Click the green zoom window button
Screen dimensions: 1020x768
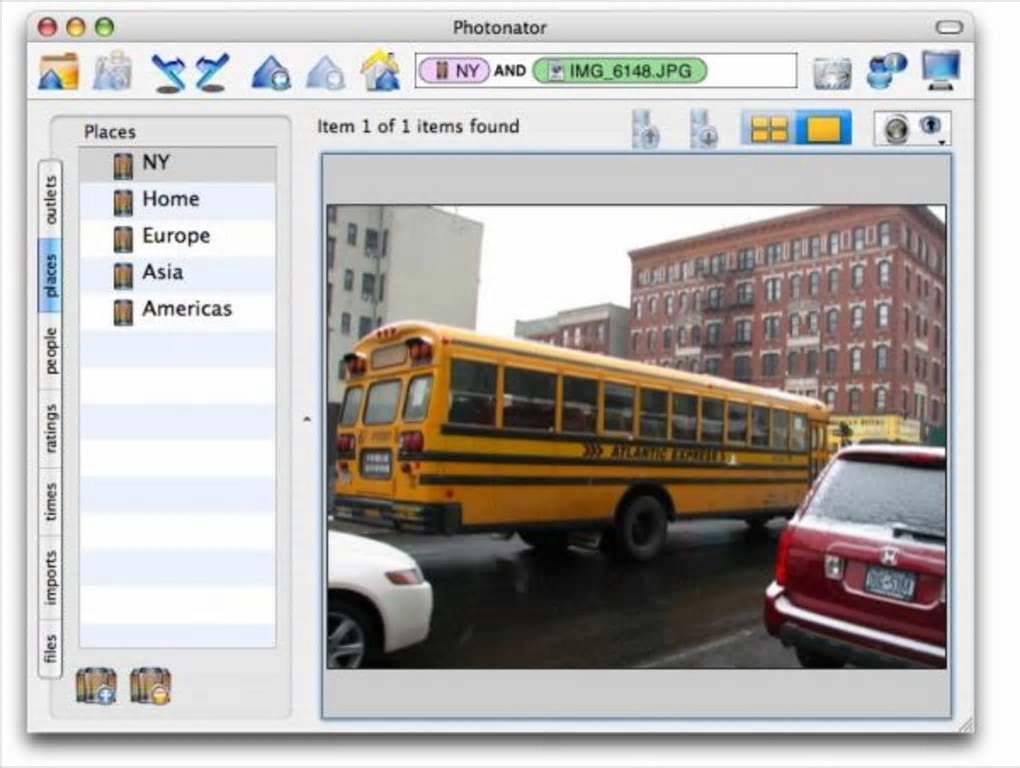(x=105, y=27)
